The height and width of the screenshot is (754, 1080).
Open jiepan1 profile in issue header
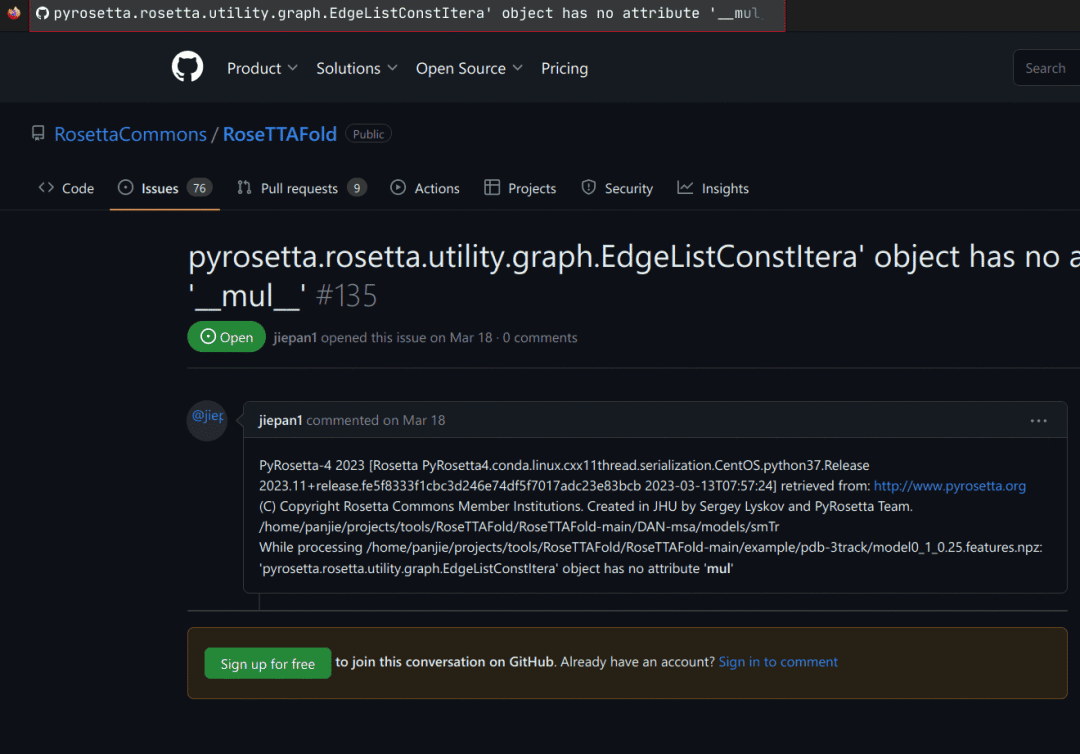(x=295, y=337)
